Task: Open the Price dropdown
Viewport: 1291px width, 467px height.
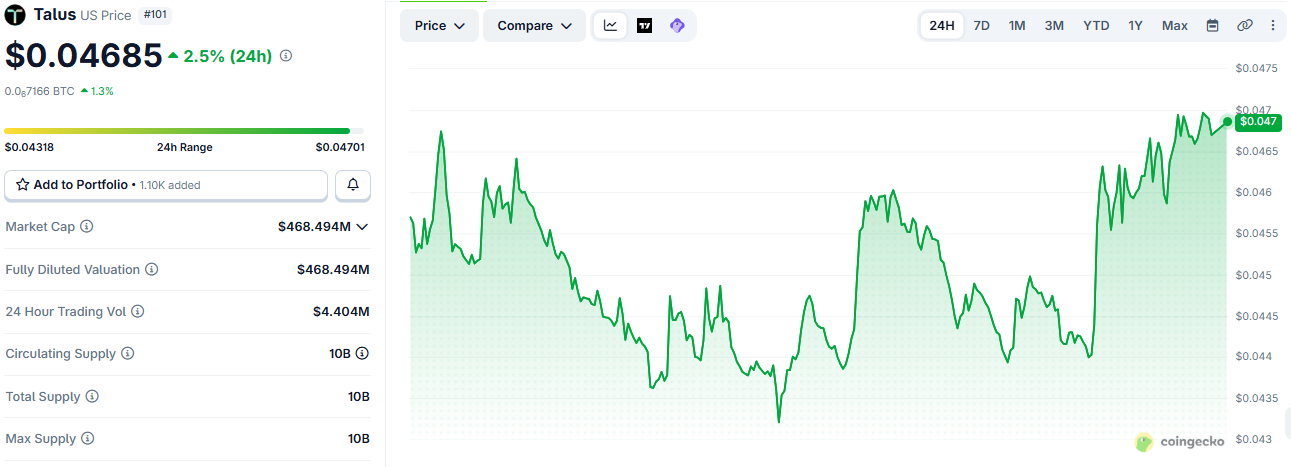Action: point(439,25)
